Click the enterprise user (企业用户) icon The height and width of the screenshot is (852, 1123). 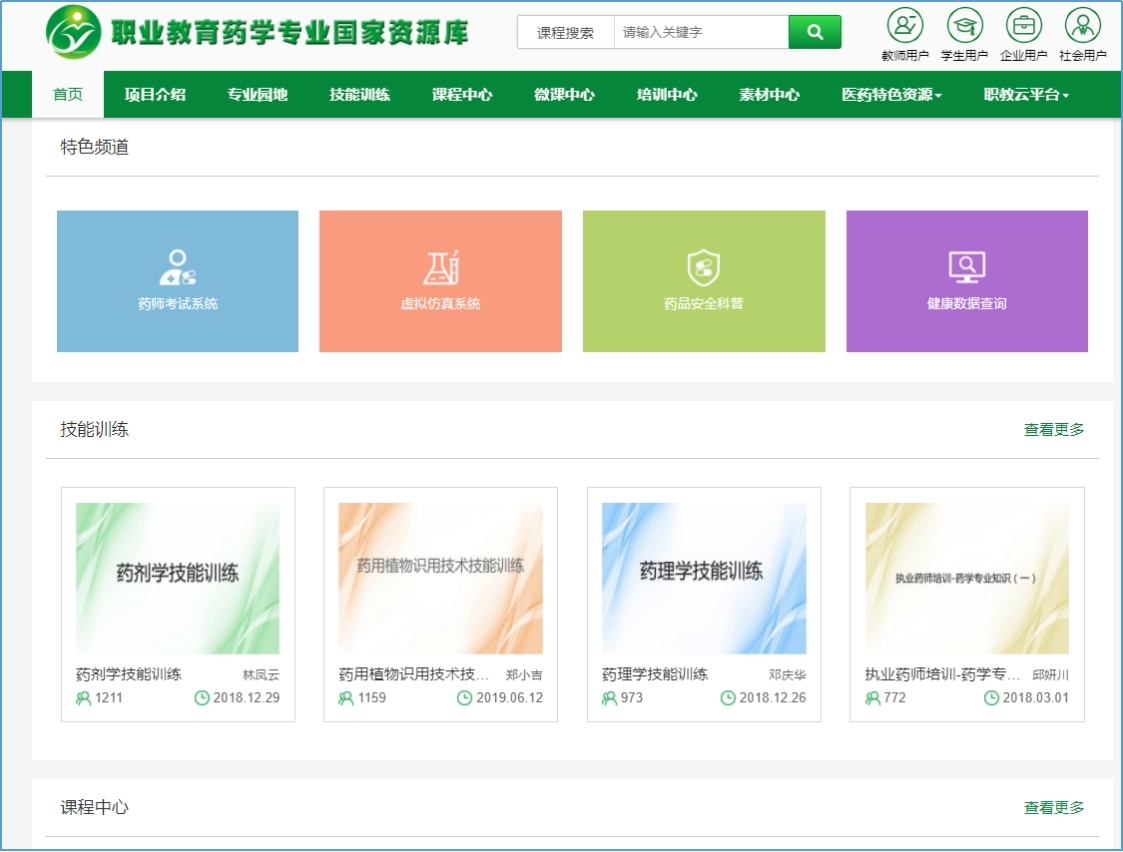point(1023,25)
